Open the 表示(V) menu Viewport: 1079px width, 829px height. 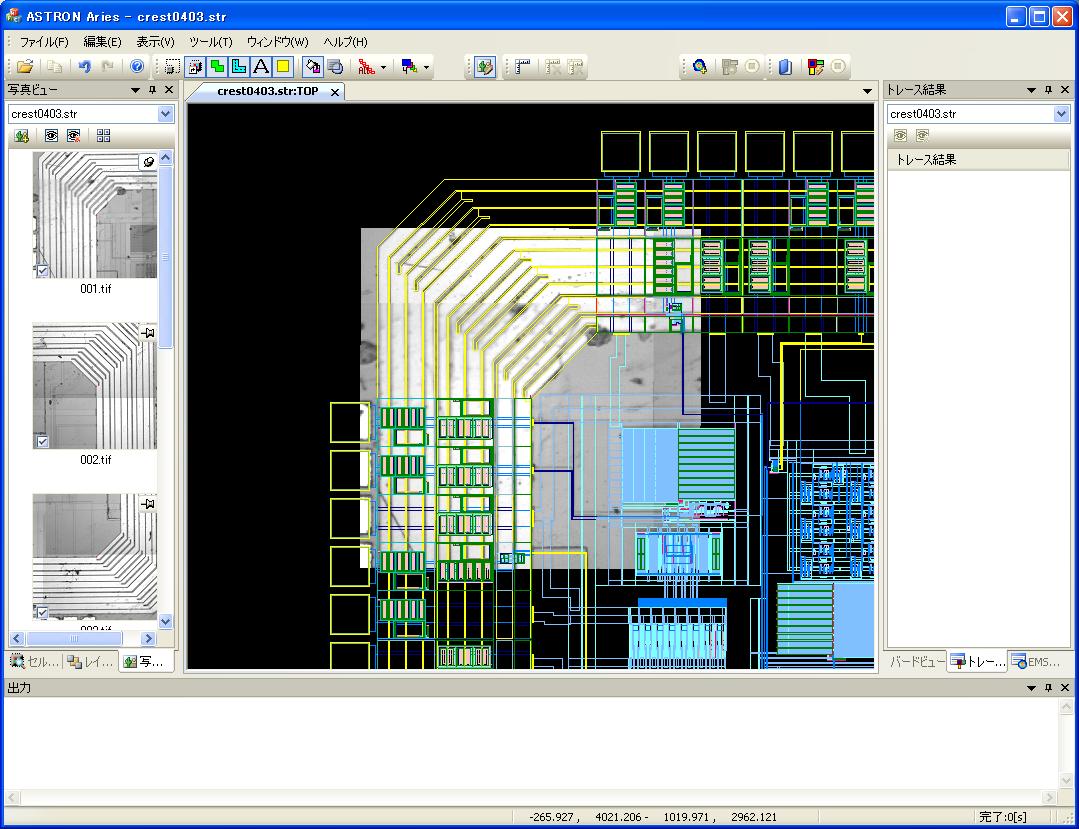click(x=156, y=42)
